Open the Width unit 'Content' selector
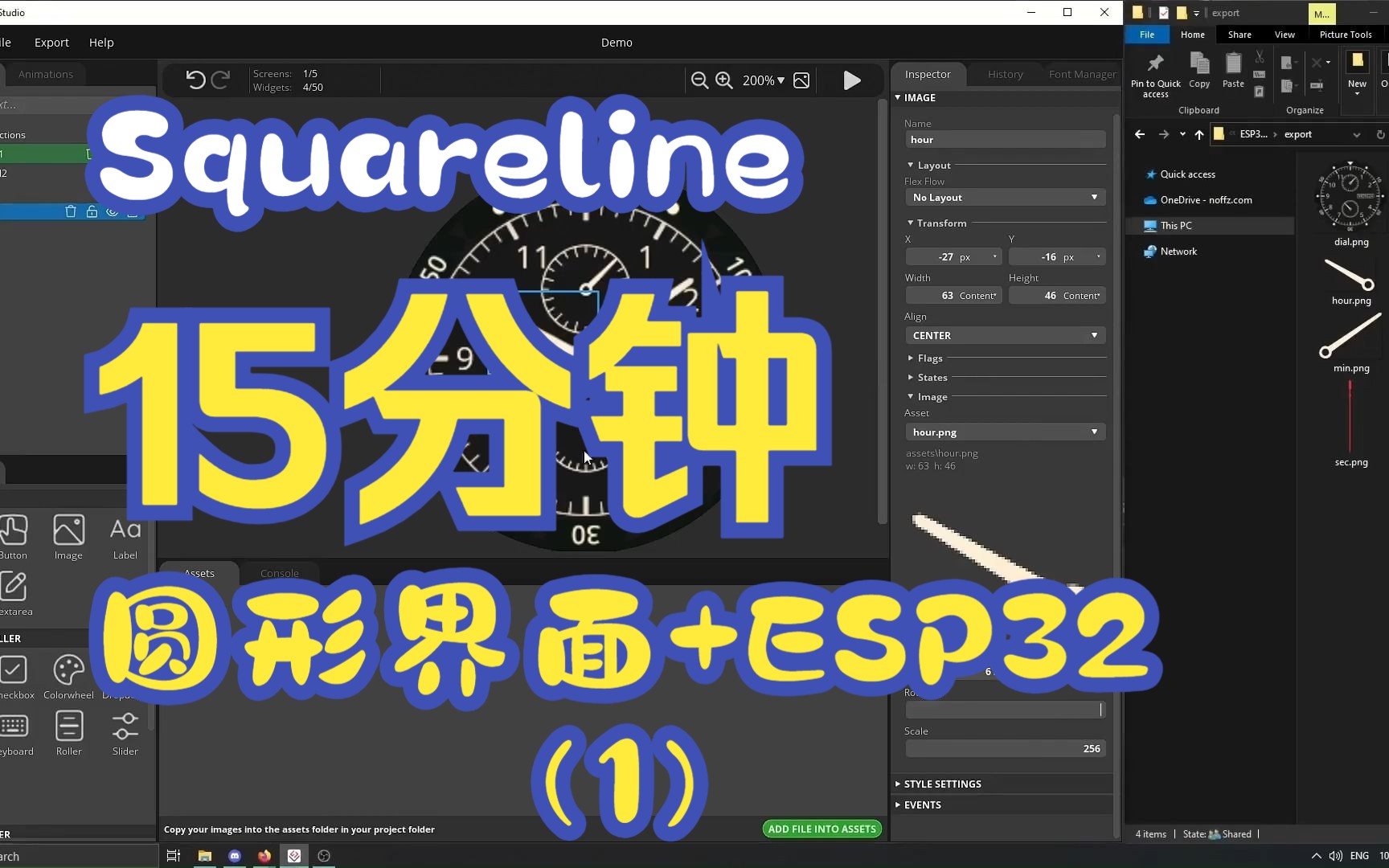This screenshot has width=1389, height=868. pos(978,296)
